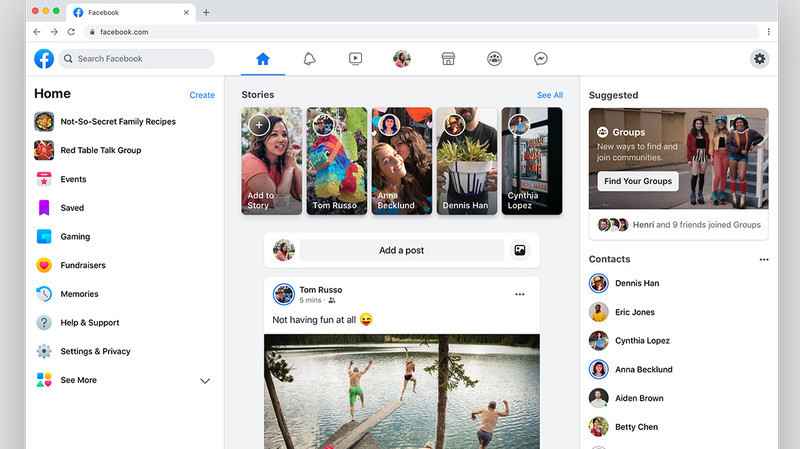Open the Notifications bell icon
The width and height of the screenshot is (800, 449).
[x=309, y=59]
